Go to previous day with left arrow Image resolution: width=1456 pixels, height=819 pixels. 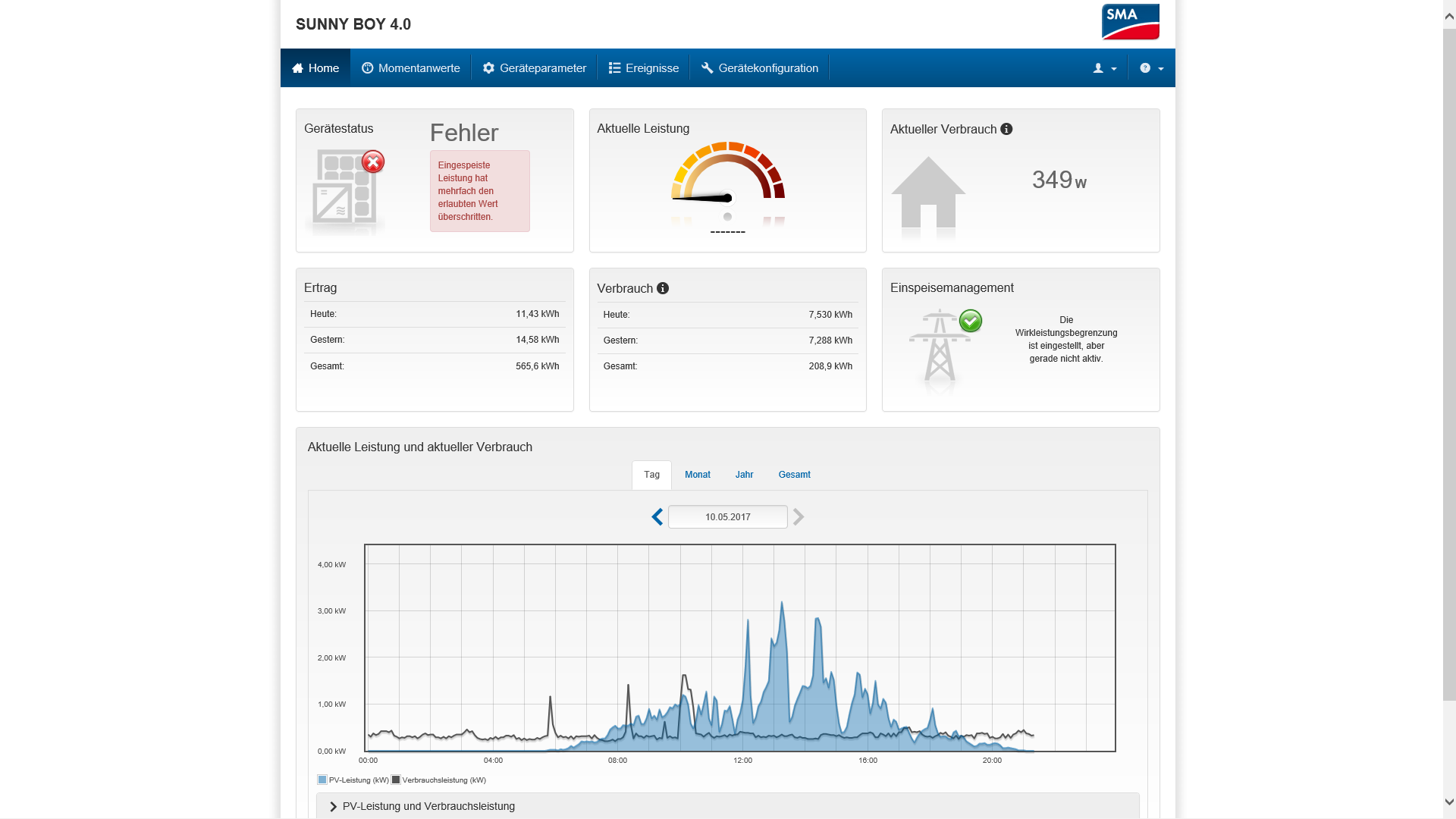(x=657, y=517)
